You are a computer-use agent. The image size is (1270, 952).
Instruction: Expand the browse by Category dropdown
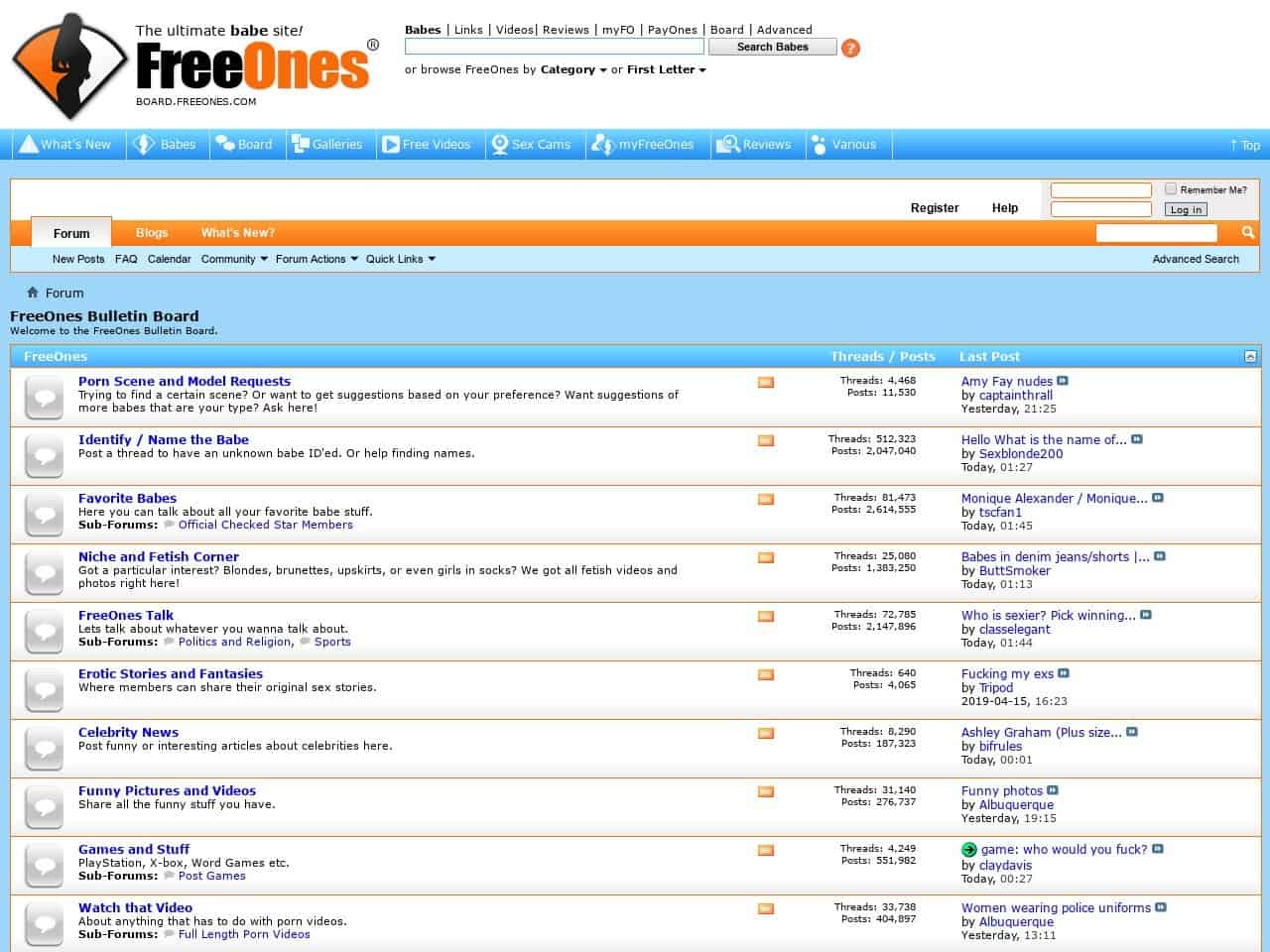pos(573,69)
